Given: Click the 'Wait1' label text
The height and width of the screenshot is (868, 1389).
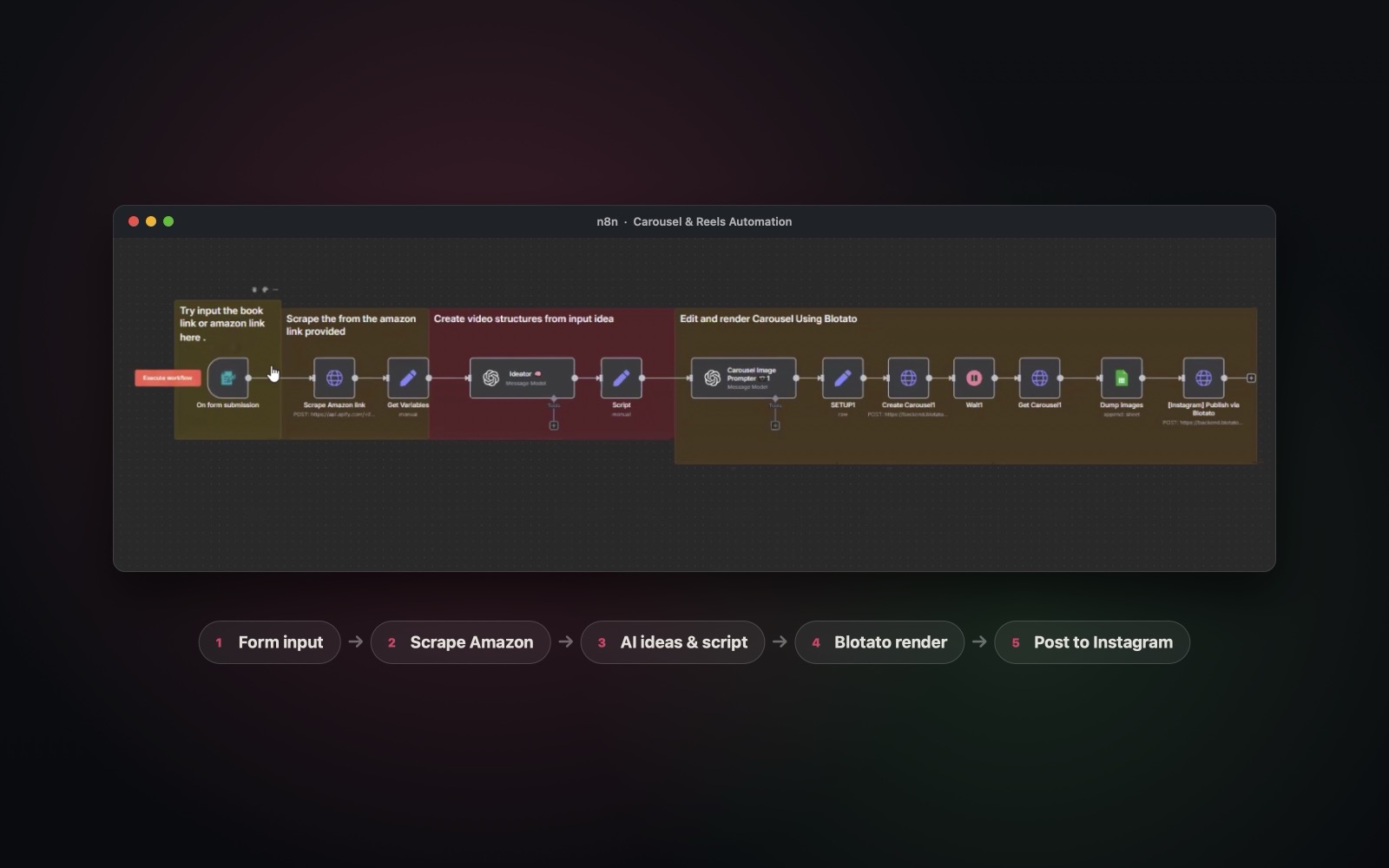Looking at the screenshot, I should pyautogui.click(x=974, y=405).
